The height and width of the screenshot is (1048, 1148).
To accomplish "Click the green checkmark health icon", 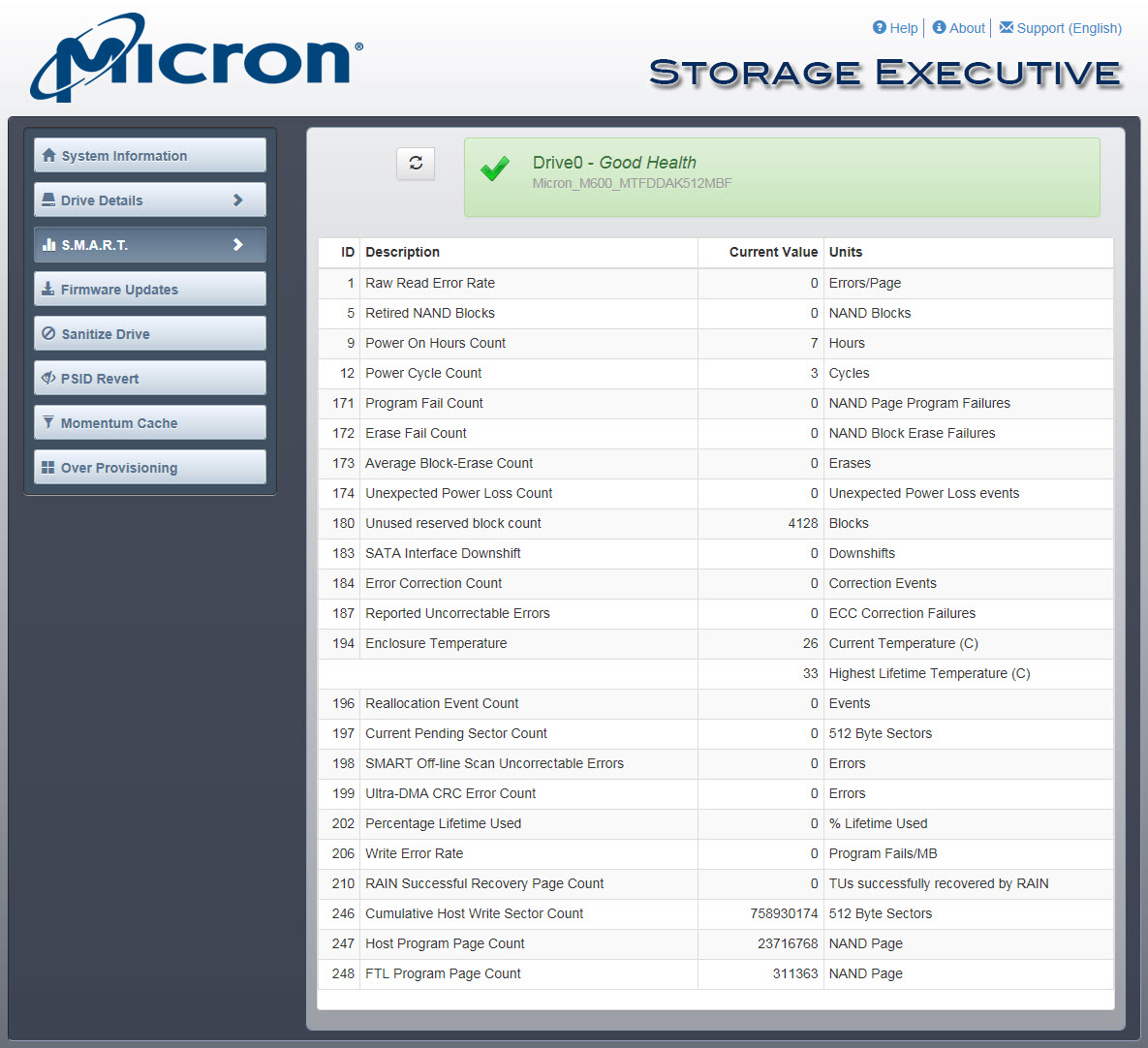I will point(496,169).
